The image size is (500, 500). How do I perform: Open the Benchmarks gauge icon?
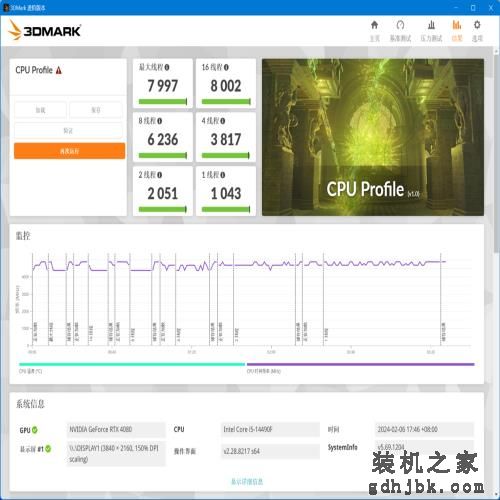[400, 25]
